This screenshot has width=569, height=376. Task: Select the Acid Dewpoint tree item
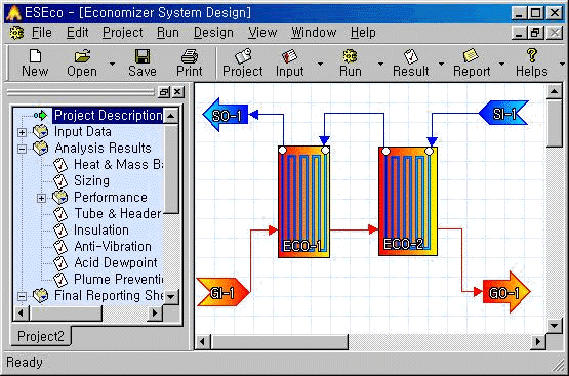(116, 262)
